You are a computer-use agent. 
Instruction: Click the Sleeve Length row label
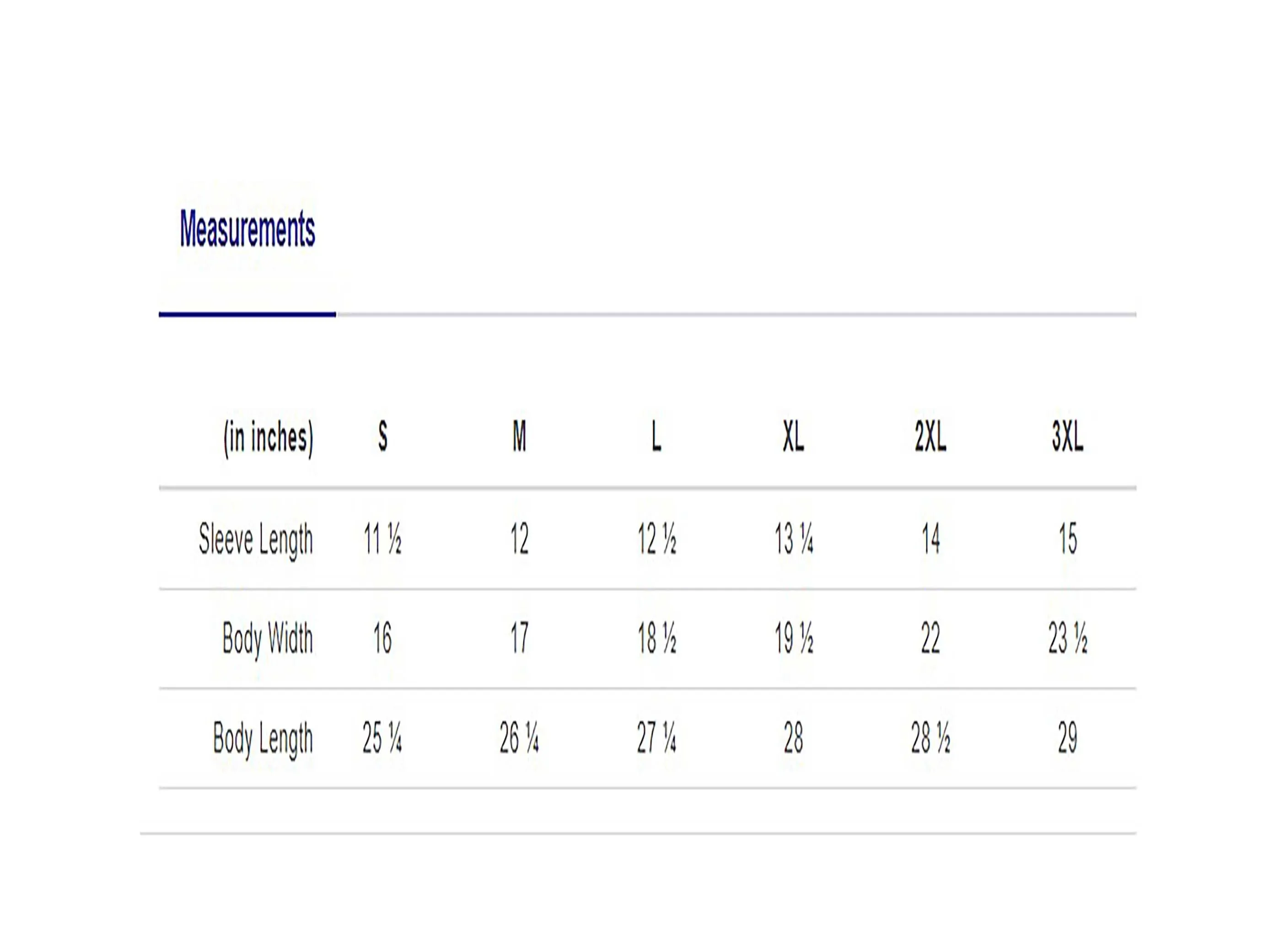pos(256,539)
